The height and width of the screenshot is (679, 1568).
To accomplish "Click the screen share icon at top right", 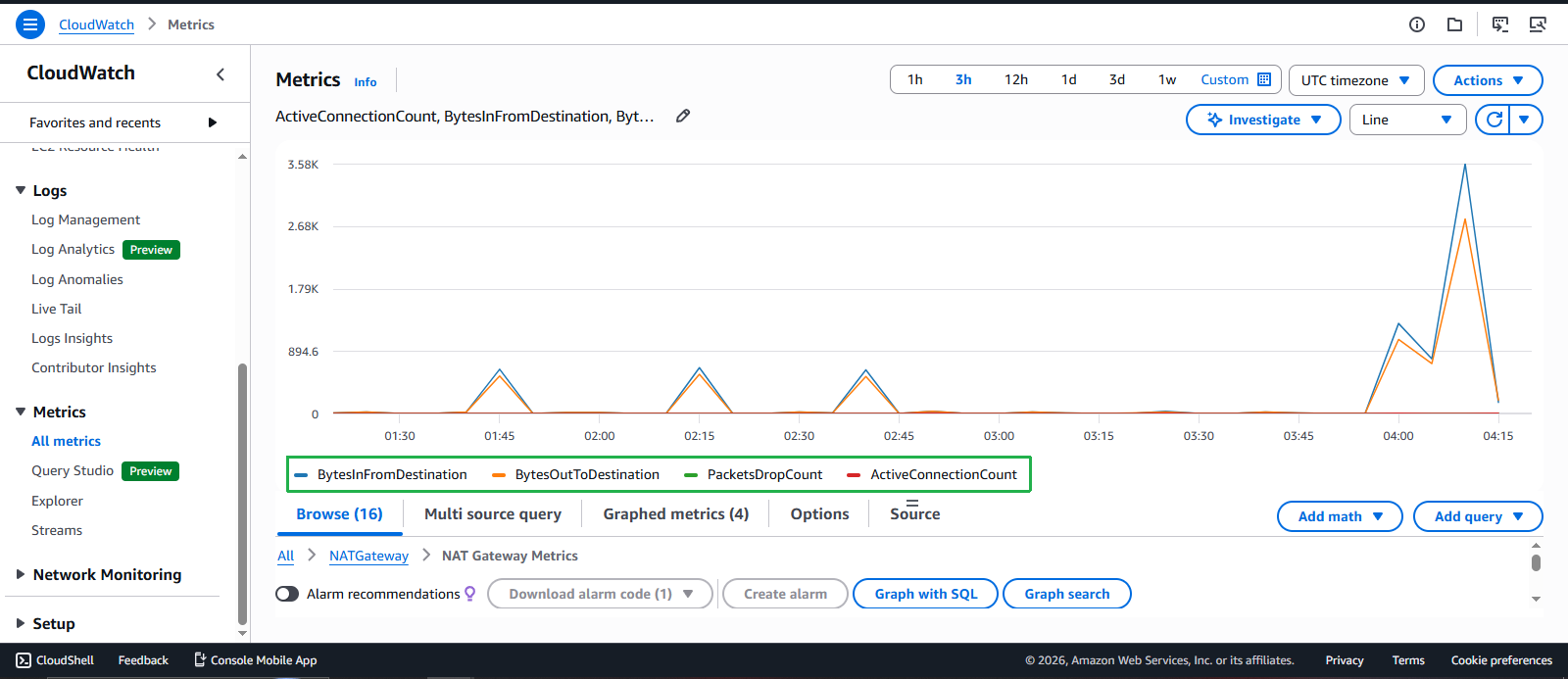I will [1538, 24].
